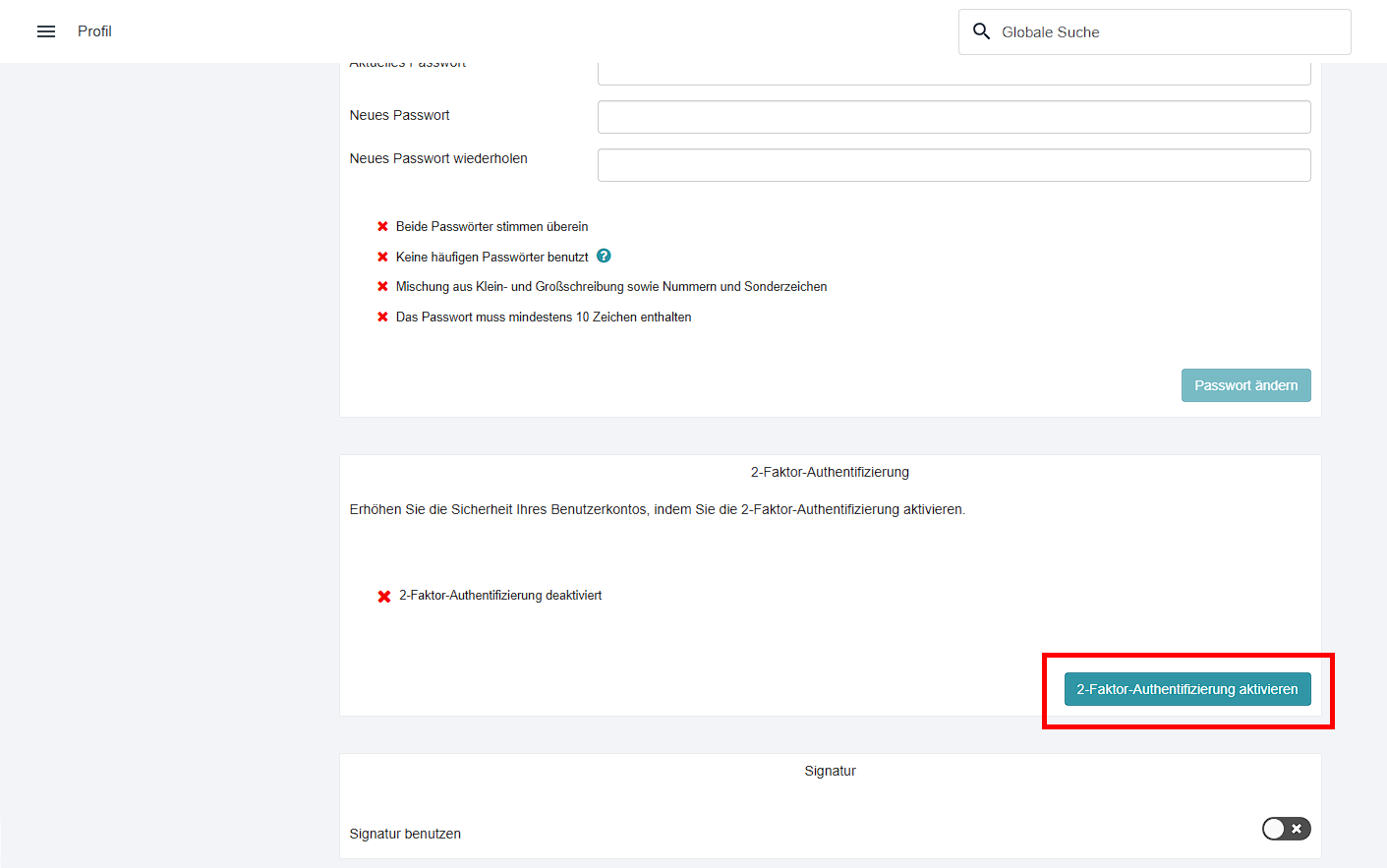Activate 2-Faktor-Authentifizierung via the highlighted button

(x=1186, y=688)
